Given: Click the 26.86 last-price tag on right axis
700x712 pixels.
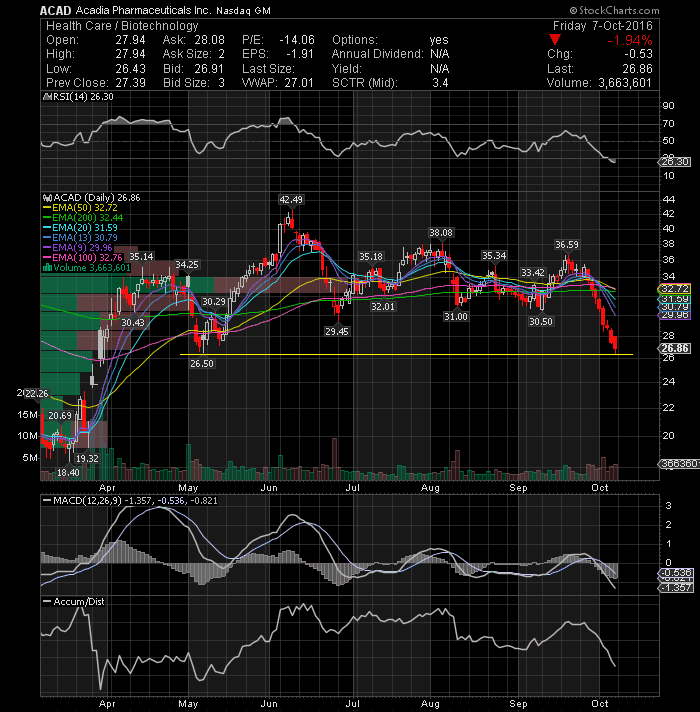Looking at the screenshot, I should [x=675, y=348].
